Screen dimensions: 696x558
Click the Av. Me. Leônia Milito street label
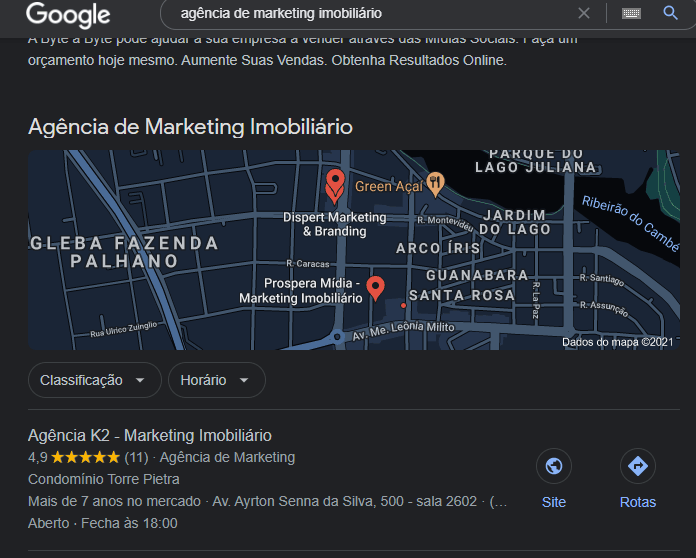tap(403, 330)
